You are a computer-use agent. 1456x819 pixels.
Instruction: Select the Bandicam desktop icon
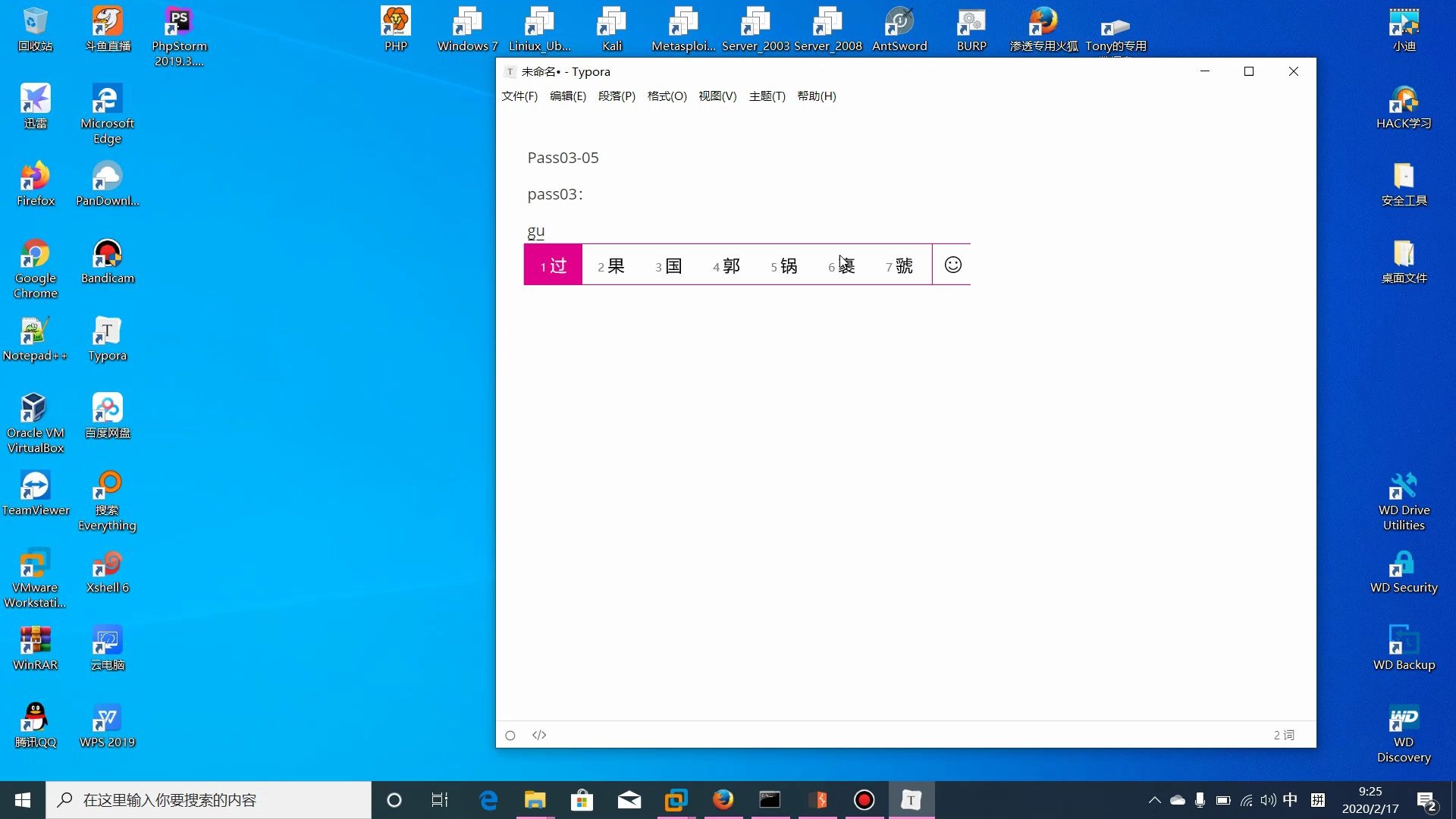click(x=108, y=262)
